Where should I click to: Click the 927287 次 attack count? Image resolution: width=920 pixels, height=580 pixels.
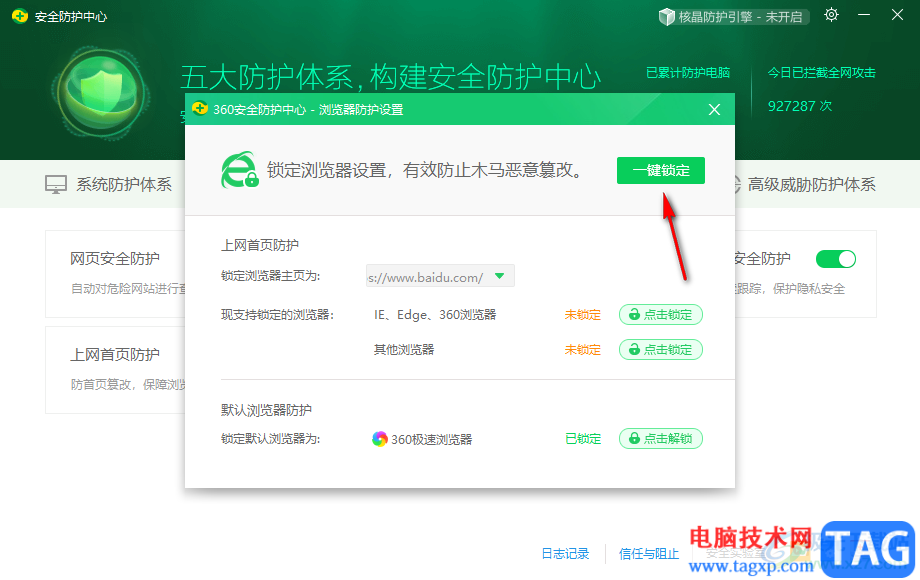click(x=800, y=106)
